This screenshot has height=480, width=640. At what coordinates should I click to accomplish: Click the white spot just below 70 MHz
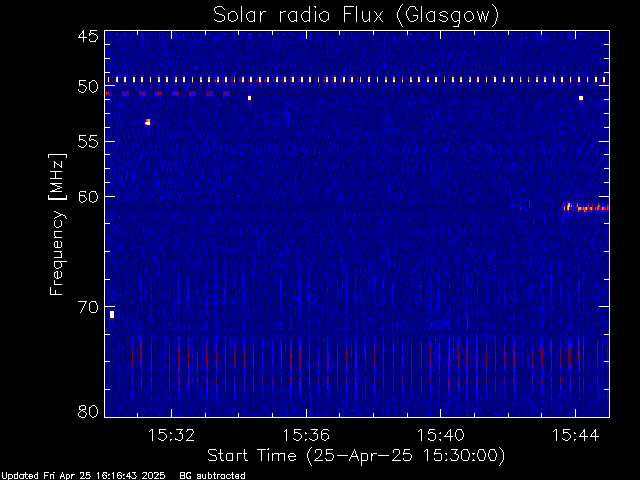[112, 315]
